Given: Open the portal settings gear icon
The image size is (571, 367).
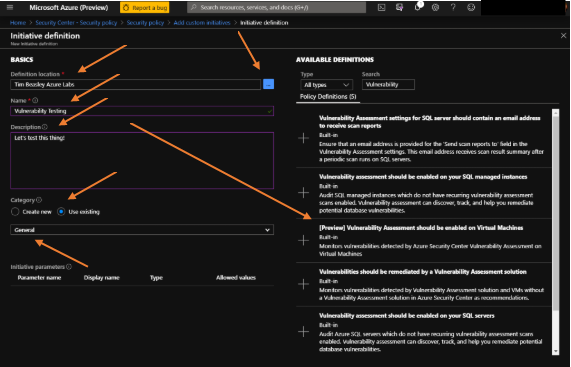Looking at the screenshot, I should point(435,7).
